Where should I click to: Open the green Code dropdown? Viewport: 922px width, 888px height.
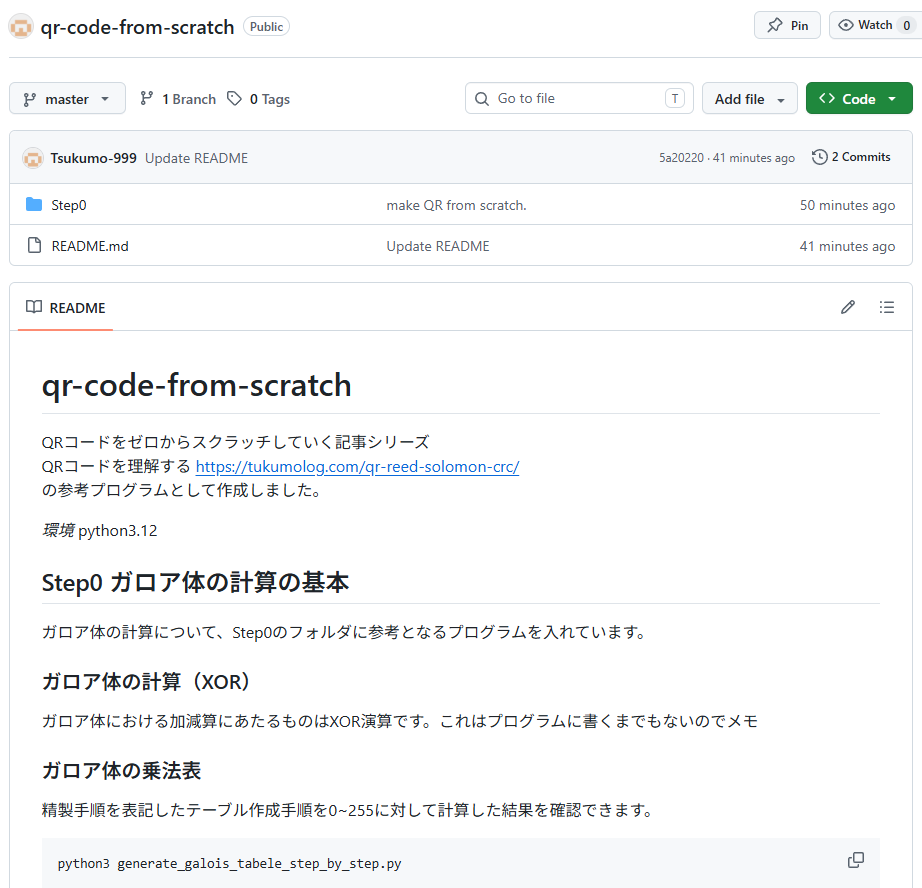point(858,99)
